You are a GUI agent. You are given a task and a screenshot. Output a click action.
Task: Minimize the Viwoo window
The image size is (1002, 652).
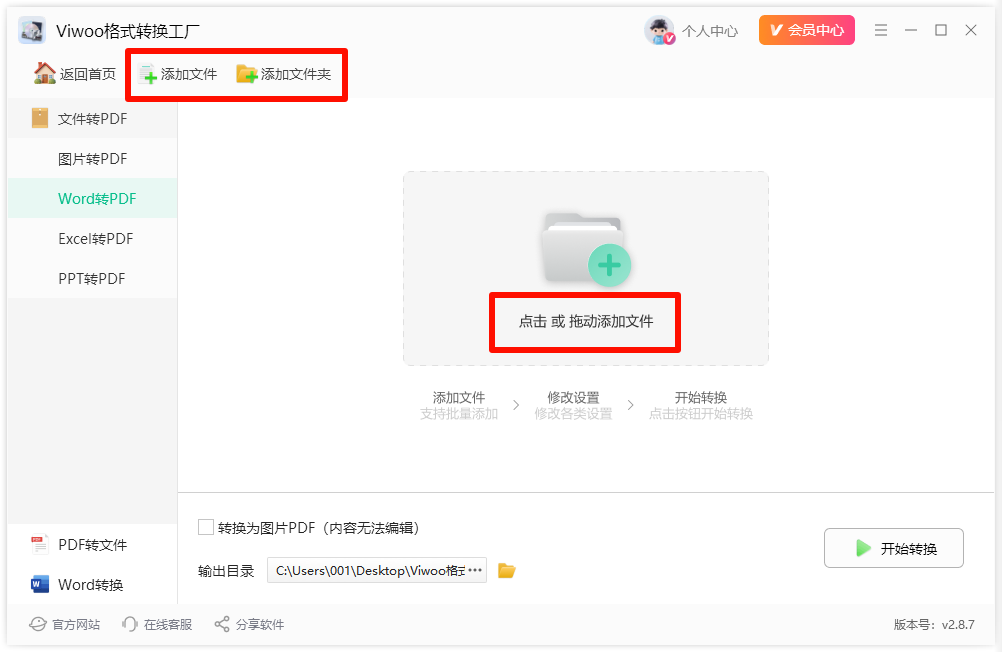(x=911, y=30)
